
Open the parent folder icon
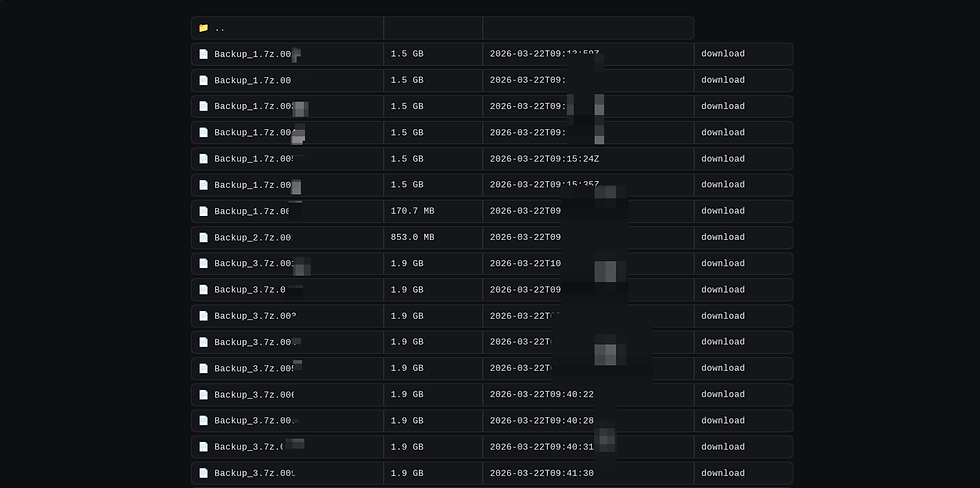point(203,28)
